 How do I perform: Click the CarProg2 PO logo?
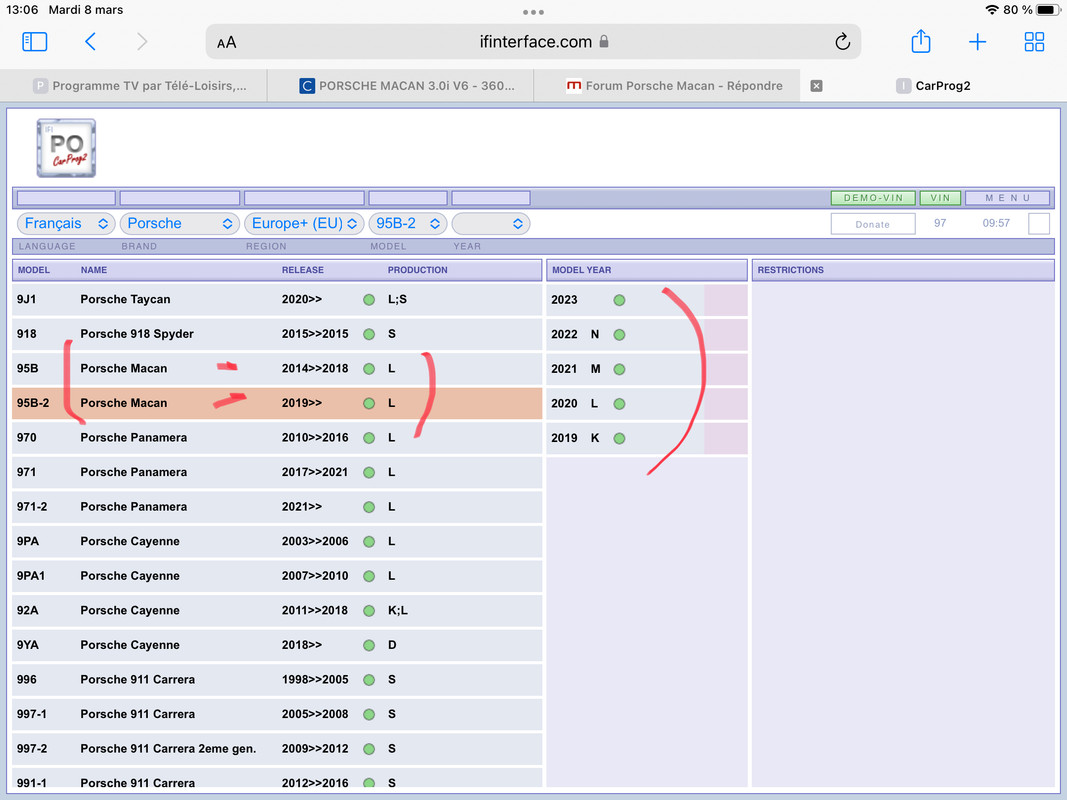pos(66,148)
